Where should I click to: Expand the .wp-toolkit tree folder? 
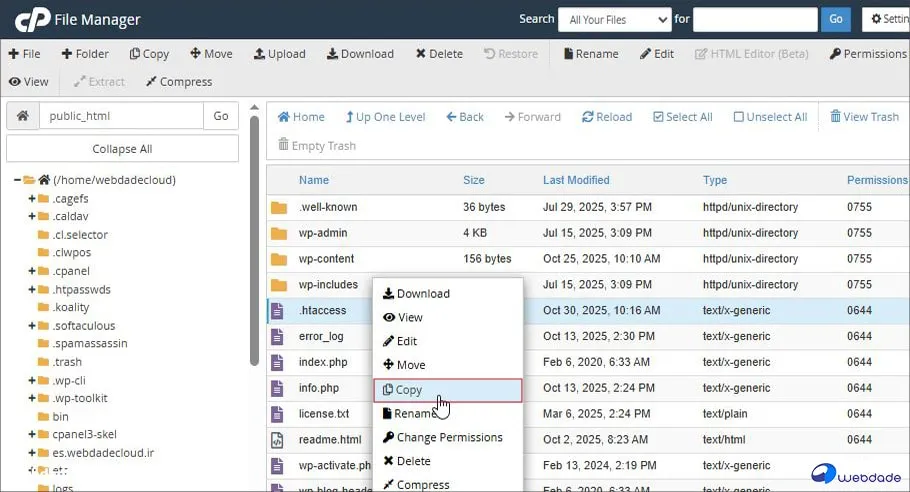[32, 399]
